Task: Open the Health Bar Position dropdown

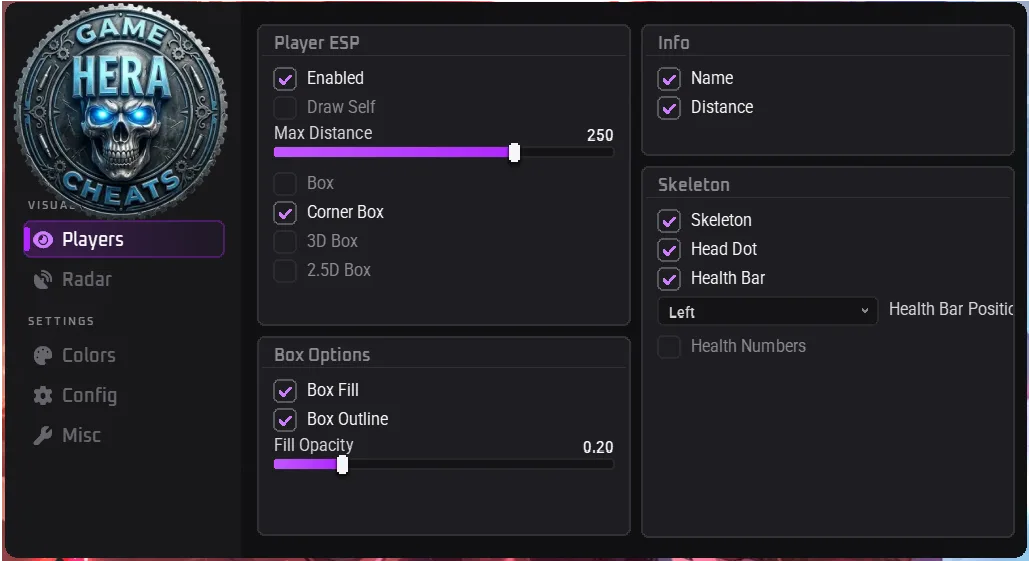Action: pyautogui.click(x=767, y=312)
